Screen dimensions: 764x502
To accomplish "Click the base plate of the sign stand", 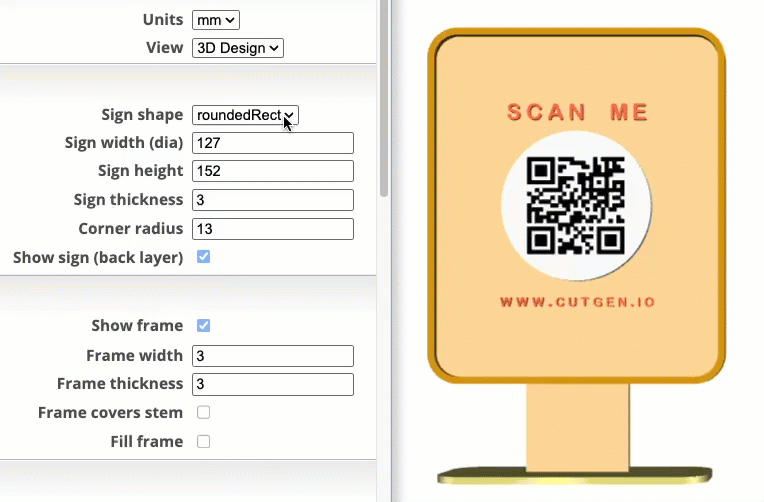I will point(576,474).
